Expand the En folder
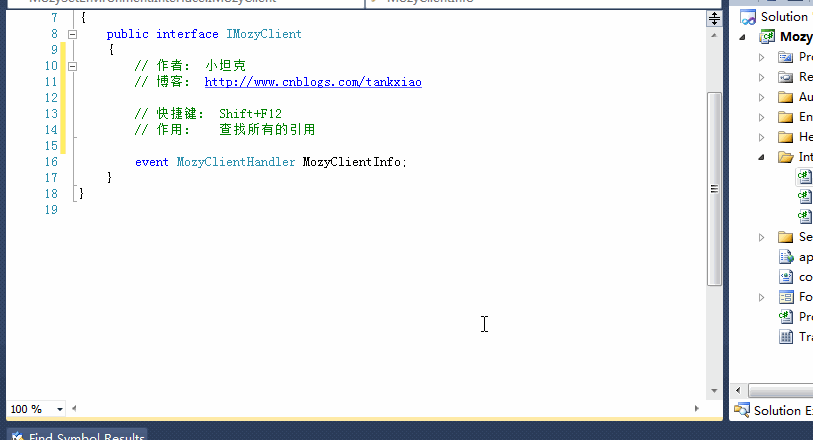This screenshot has height=440, width=813. pos(761,117)
